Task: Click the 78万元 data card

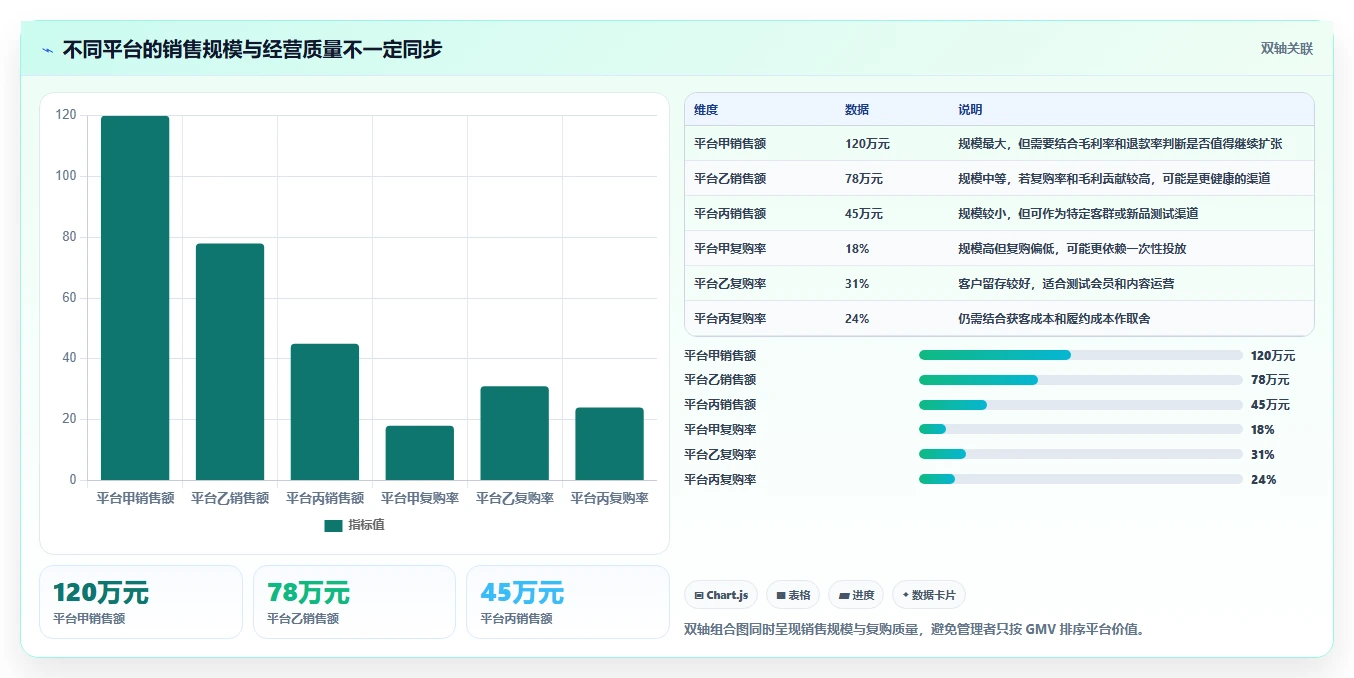Action: tap(354, 602)
